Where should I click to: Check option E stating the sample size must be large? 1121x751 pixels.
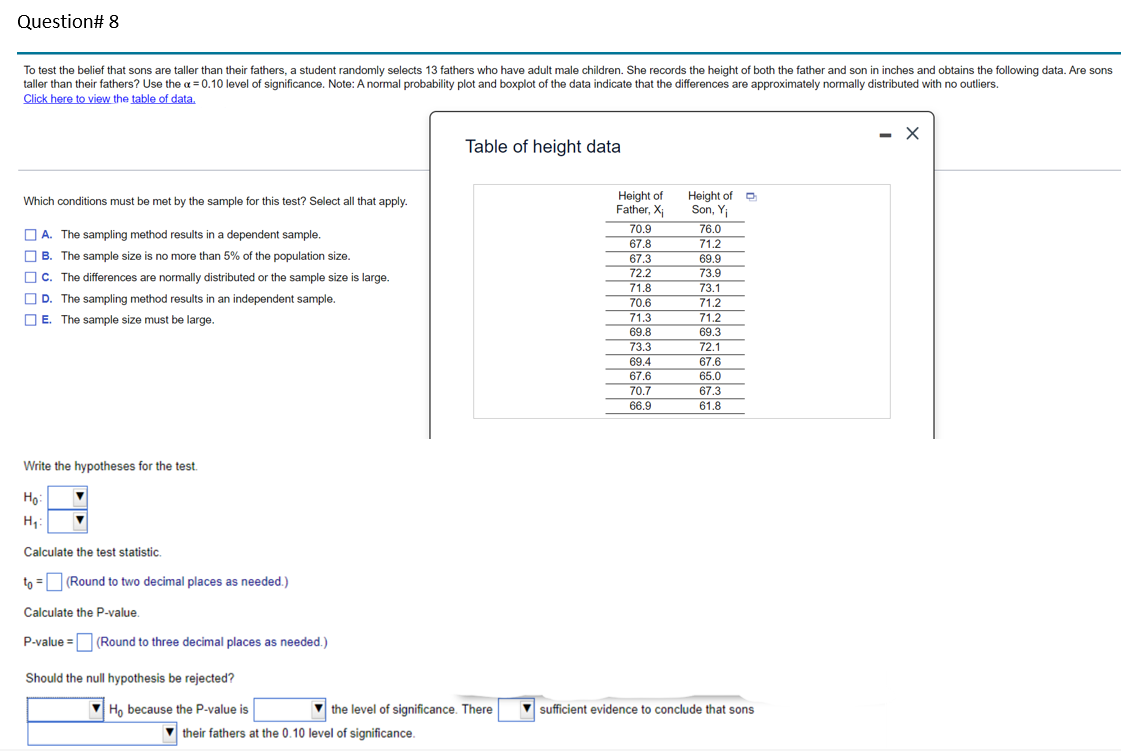pyautogui.click(x=31, y=319)
